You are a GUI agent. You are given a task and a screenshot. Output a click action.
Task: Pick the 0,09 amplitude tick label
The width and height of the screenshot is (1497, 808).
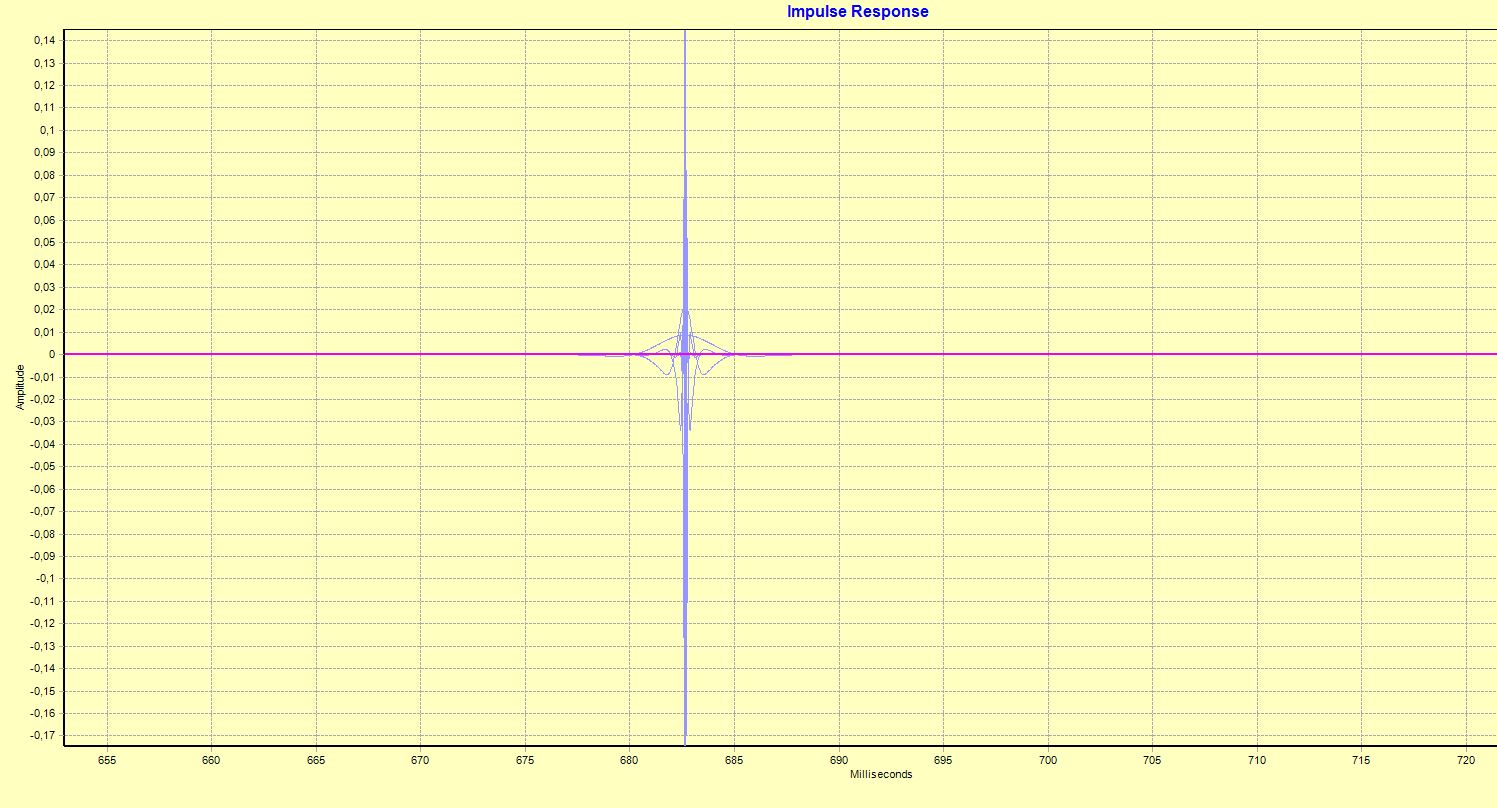click(x=44, y=152)
